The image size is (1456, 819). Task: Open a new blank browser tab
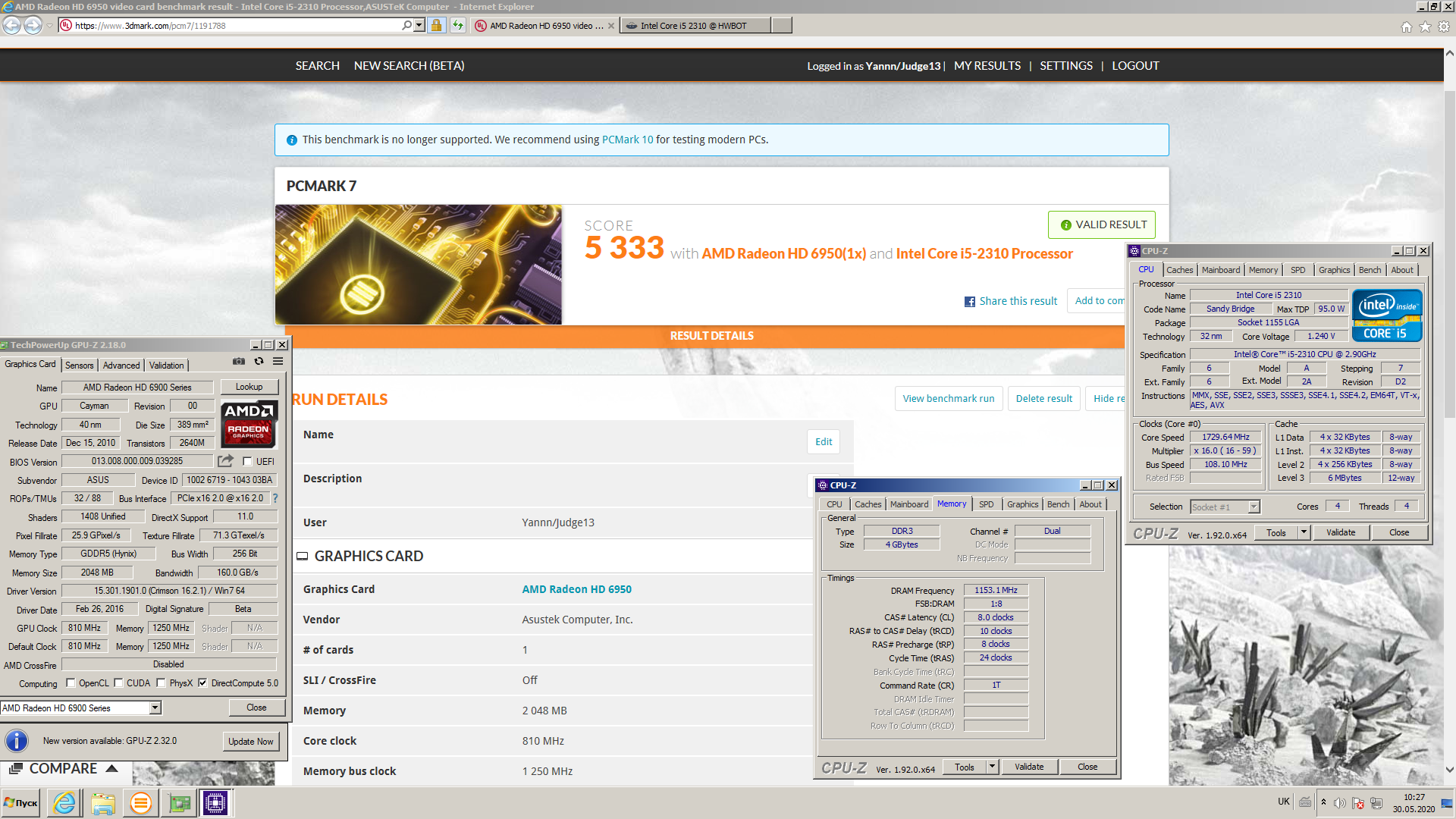(x=783, y=26)
